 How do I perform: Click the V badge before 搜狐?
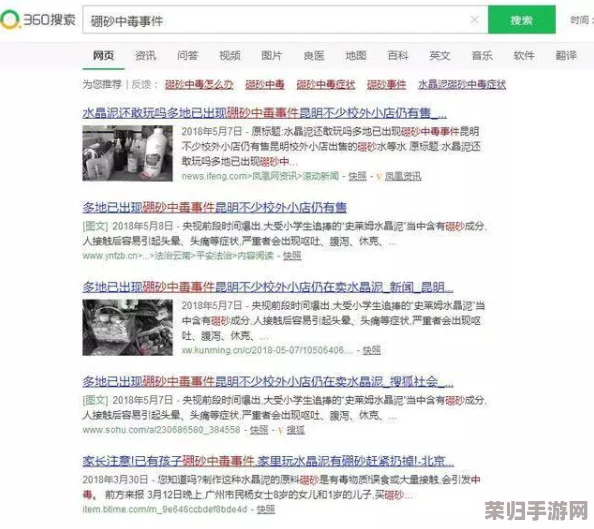(x=281, y=430)
